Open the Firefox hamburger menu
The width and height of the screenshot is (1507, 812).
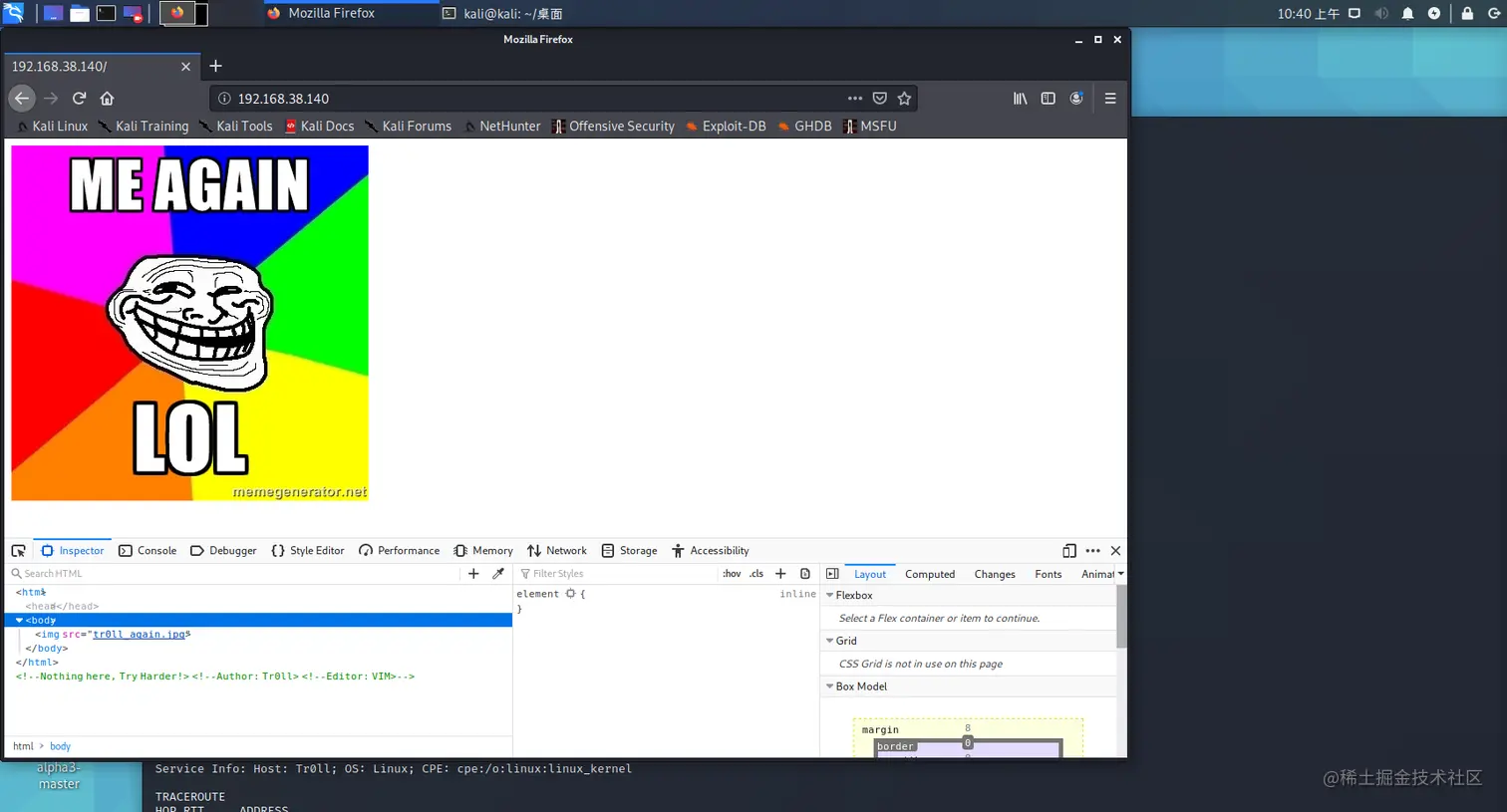(1109, 98)
